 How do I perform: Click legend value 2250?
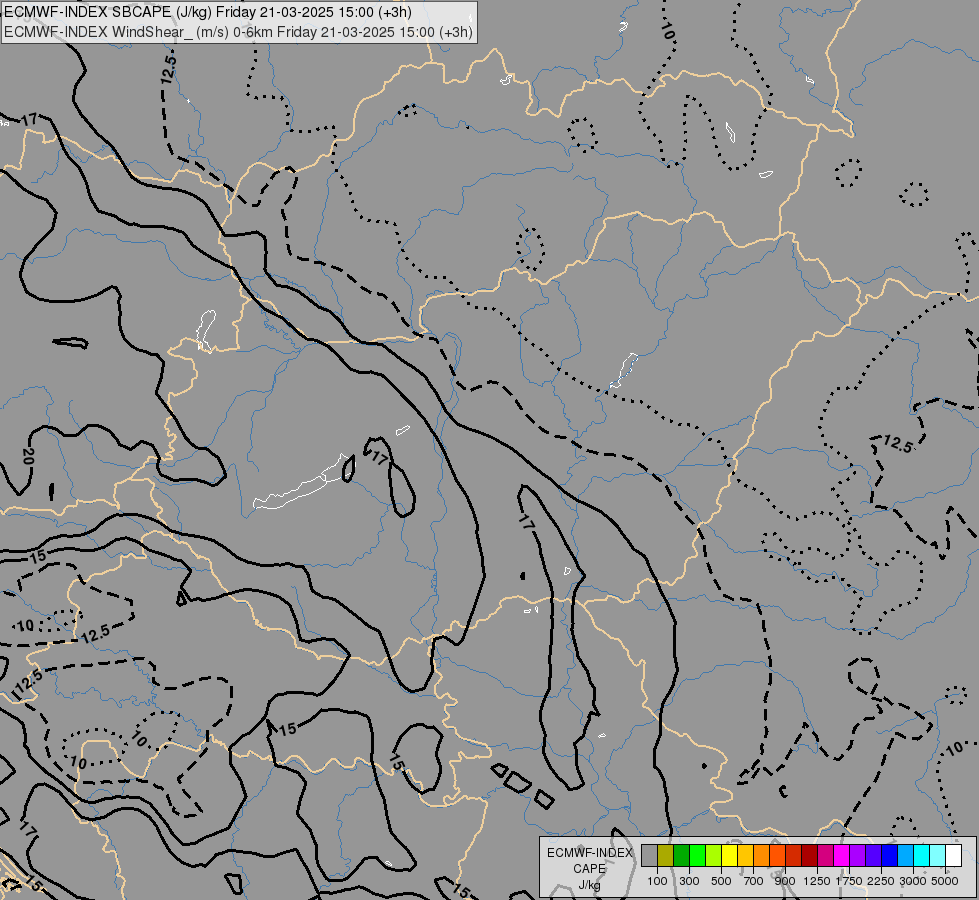tap(881, 881)
